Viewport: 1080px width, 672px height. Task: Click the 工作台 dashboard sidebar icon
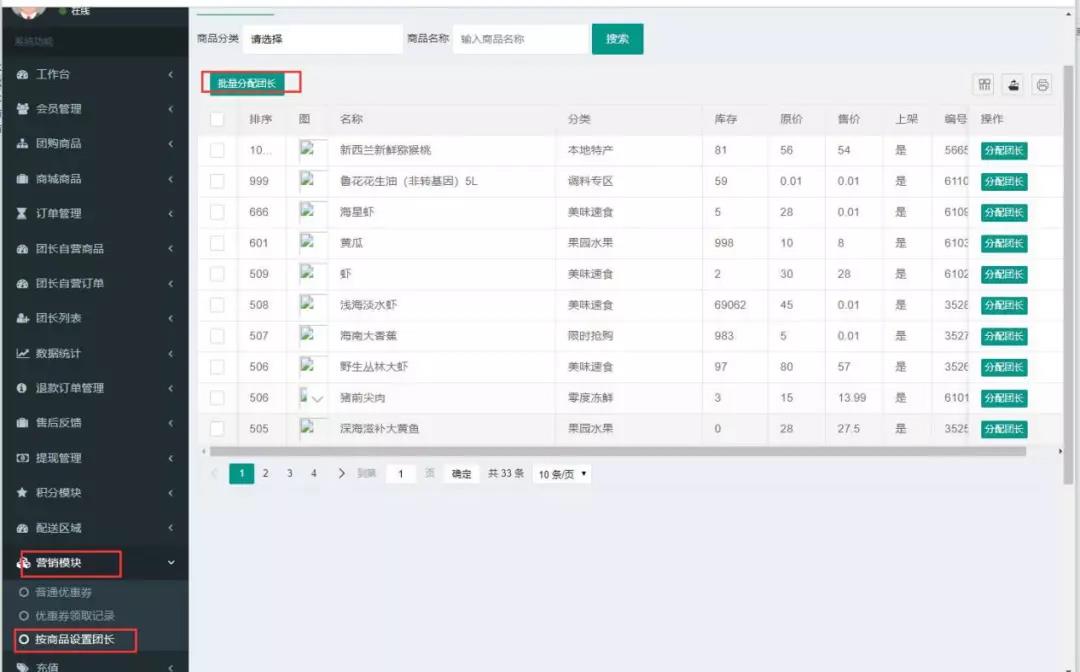(x=22, y=75)
